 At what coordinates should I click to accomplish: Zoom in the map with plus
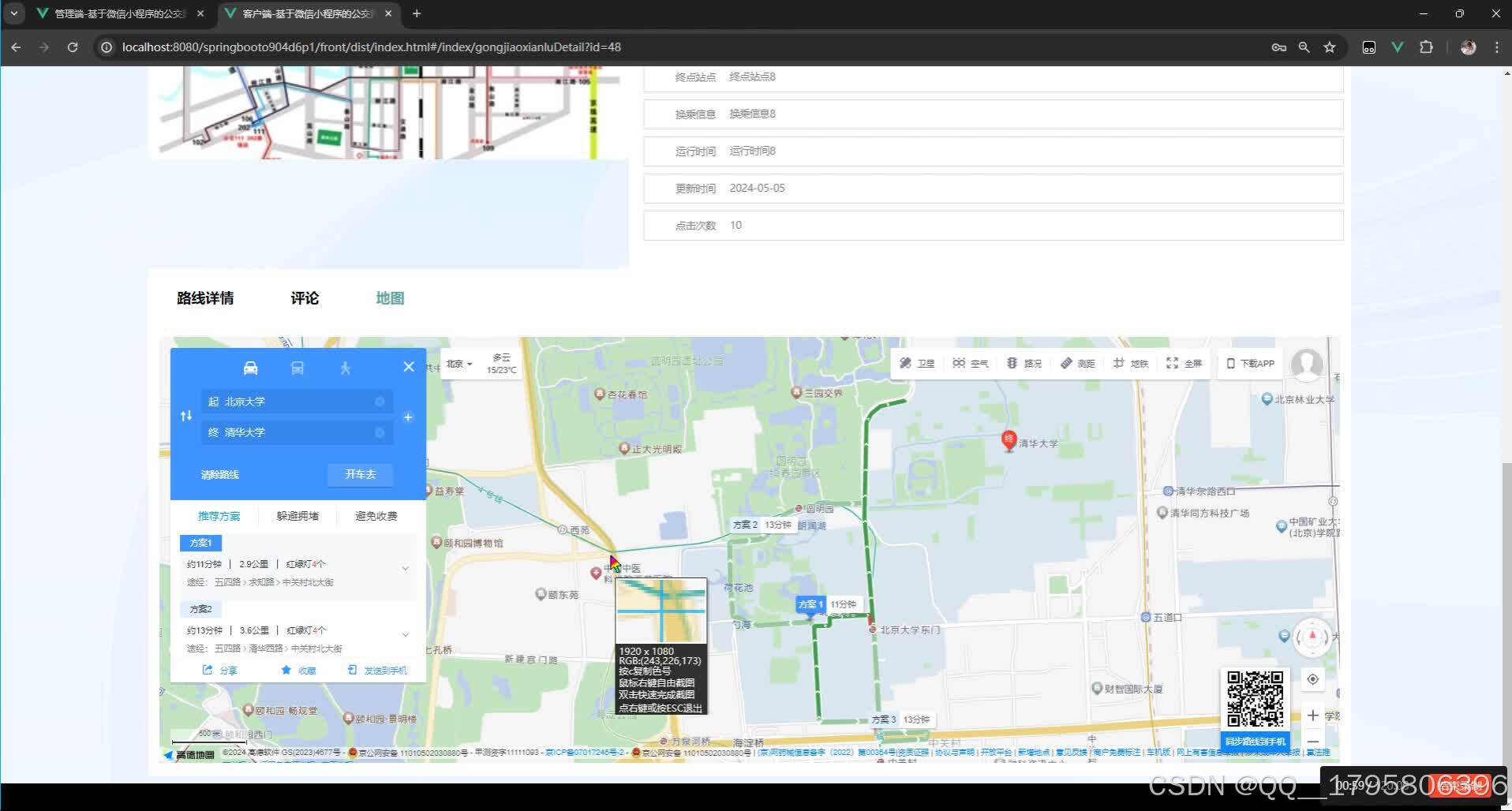pos(1313,716)
